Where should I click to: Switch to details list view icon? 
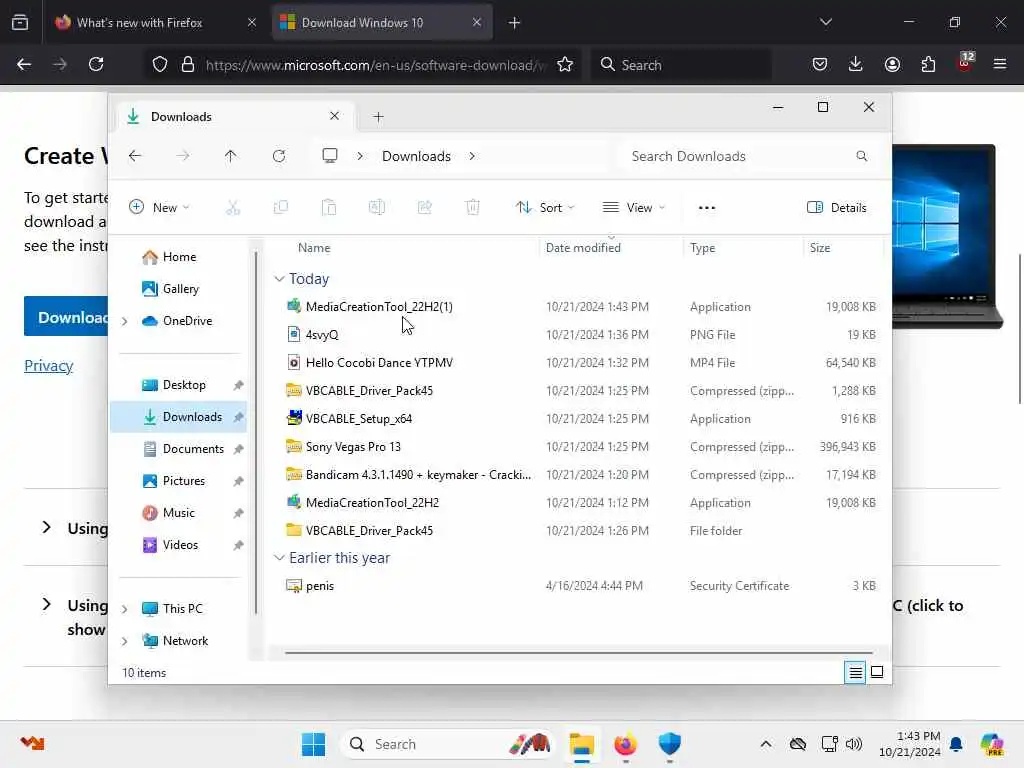(855, 672)
